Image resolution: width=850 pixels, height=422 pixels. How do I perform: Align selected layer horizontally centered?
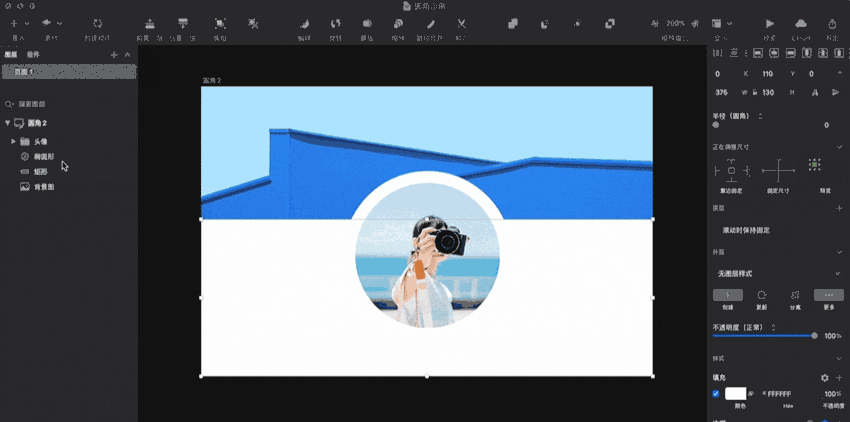point(774,53)
